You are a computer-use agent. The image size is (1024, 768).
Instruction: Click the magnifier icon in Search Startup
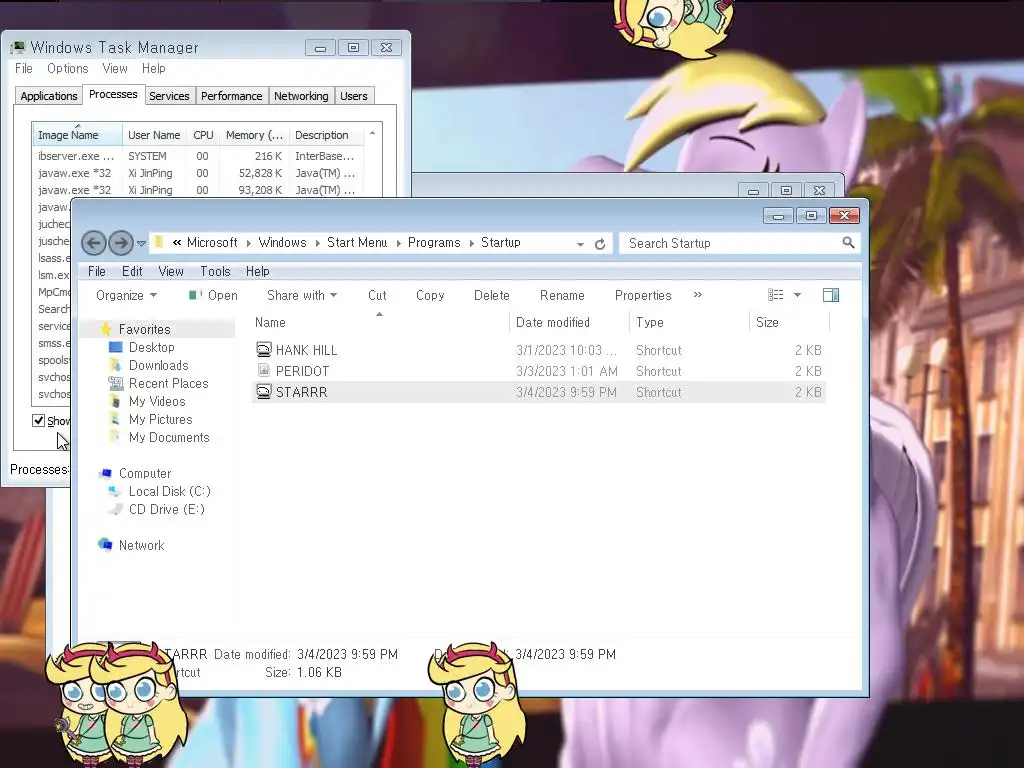(848, 243)
